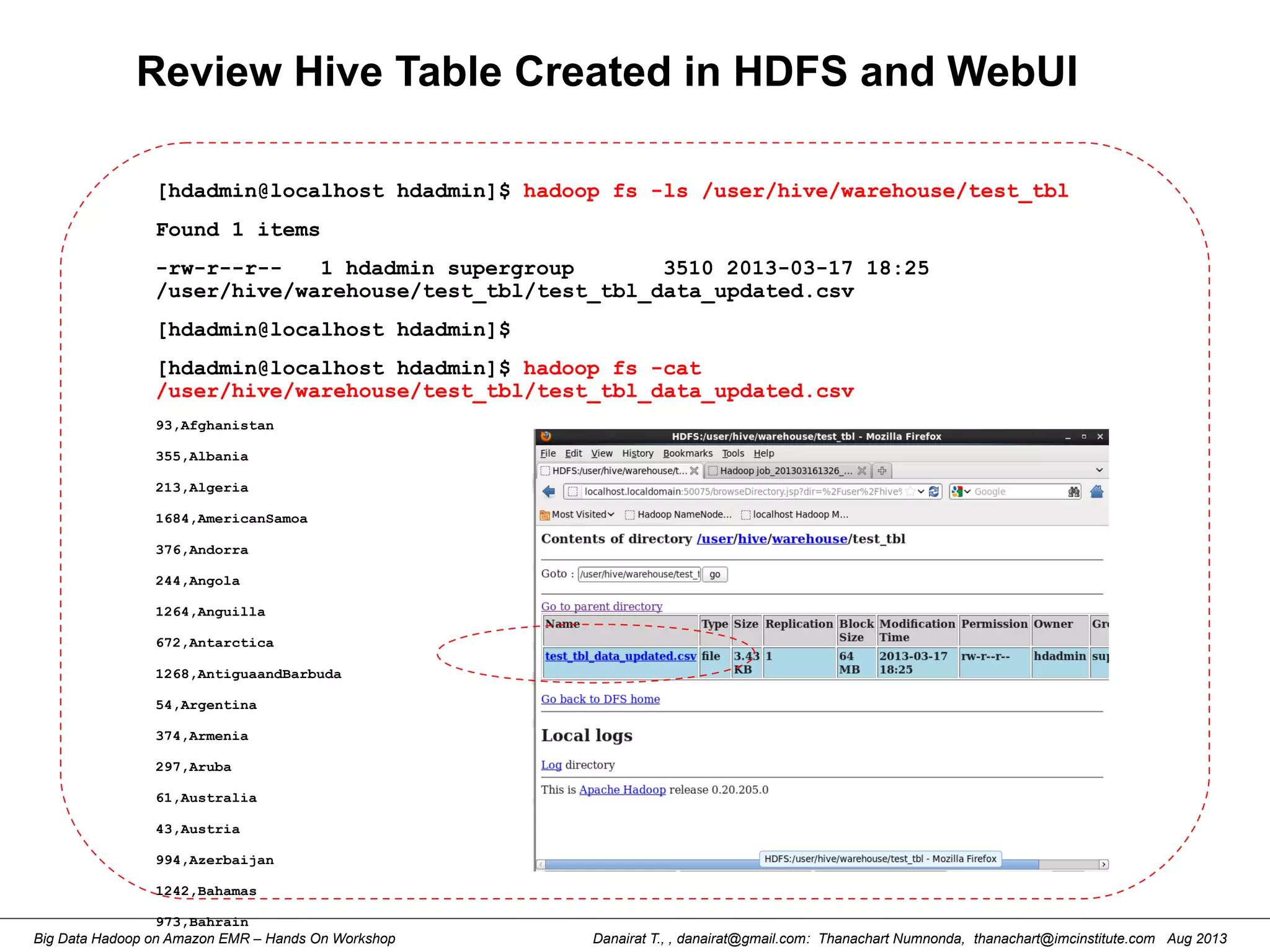Open the Firefox home page icon
This screenshot has width=1270, height=952.
[x=1096, y=491]
